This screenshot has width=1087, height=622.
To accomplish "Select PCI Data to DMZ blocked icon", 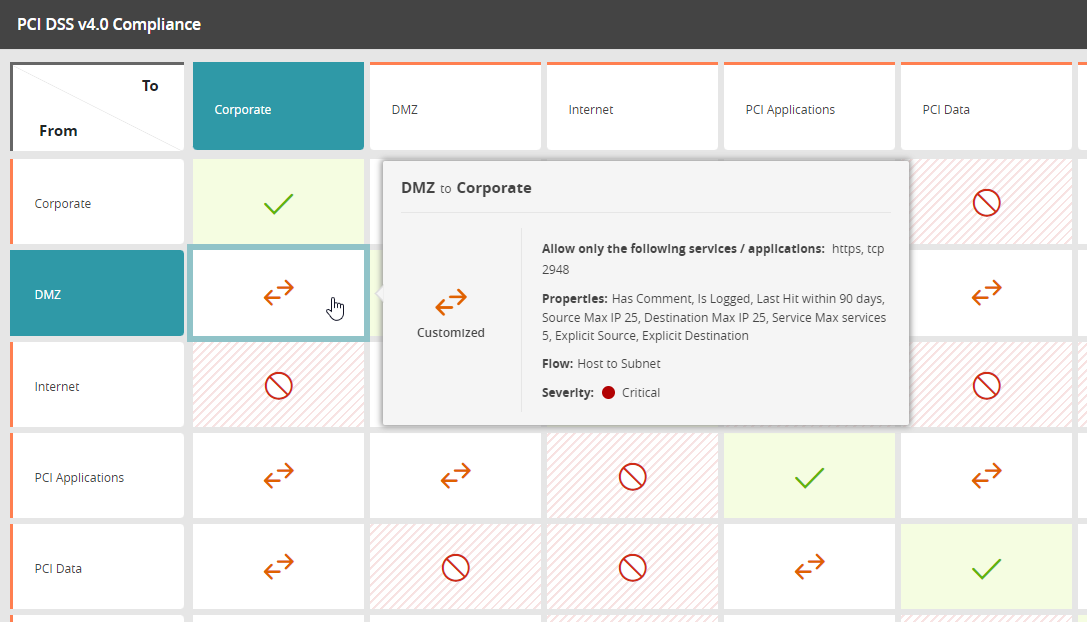I will [x=455, y=568].
